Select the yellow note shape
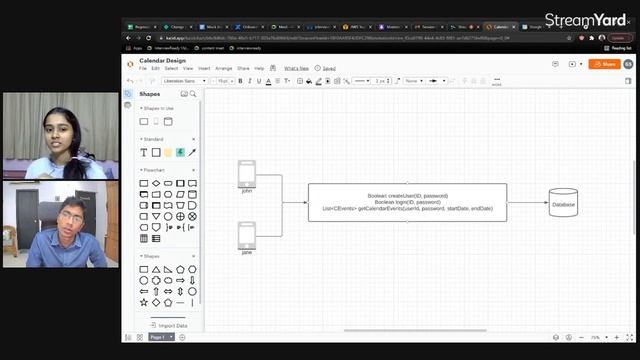 (168, 153)
